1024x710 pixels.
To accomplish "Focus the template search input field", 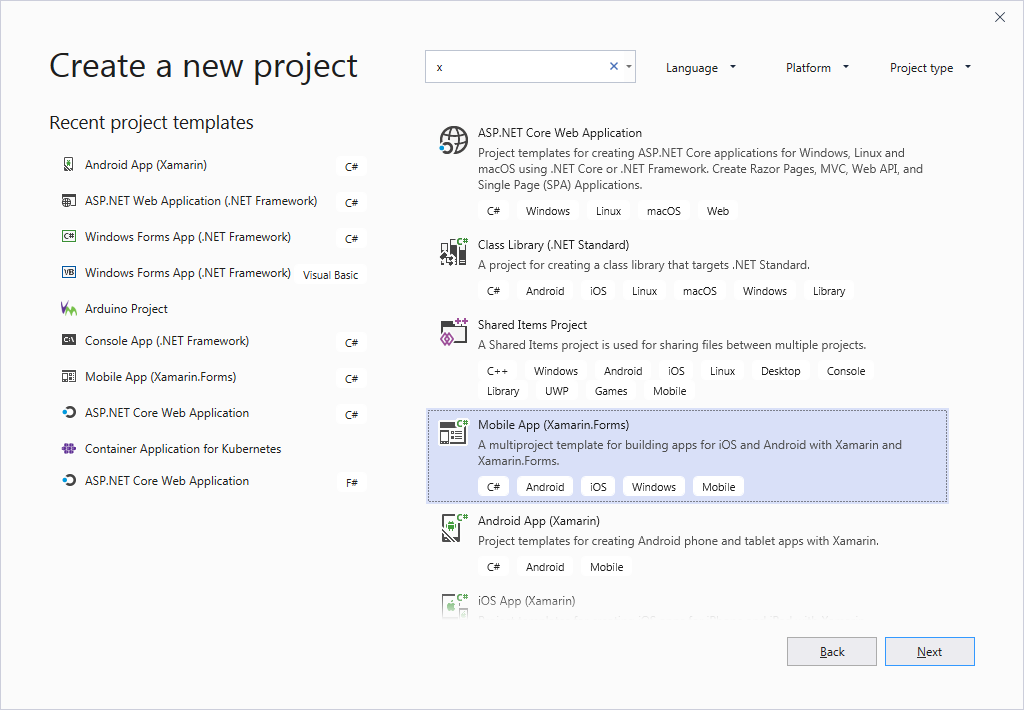I will pos(515,67).
